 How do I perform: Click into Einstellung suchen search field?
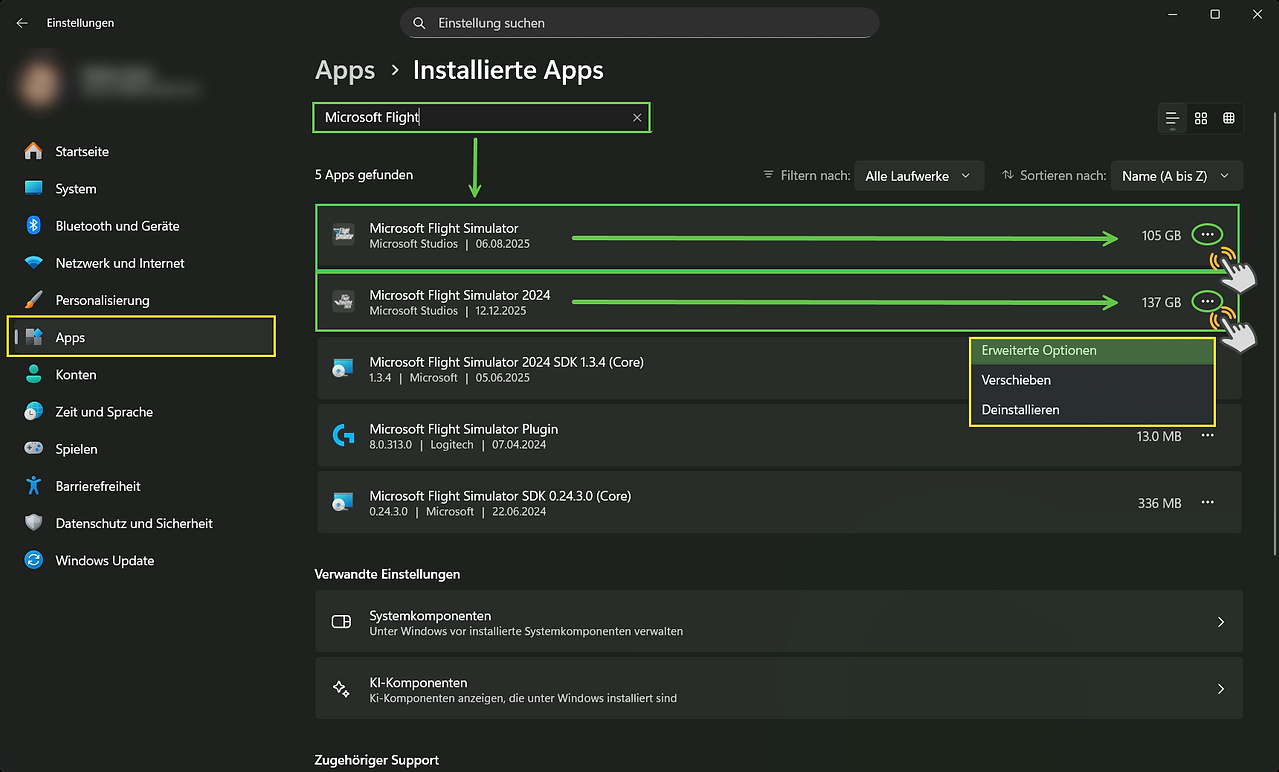640,23
